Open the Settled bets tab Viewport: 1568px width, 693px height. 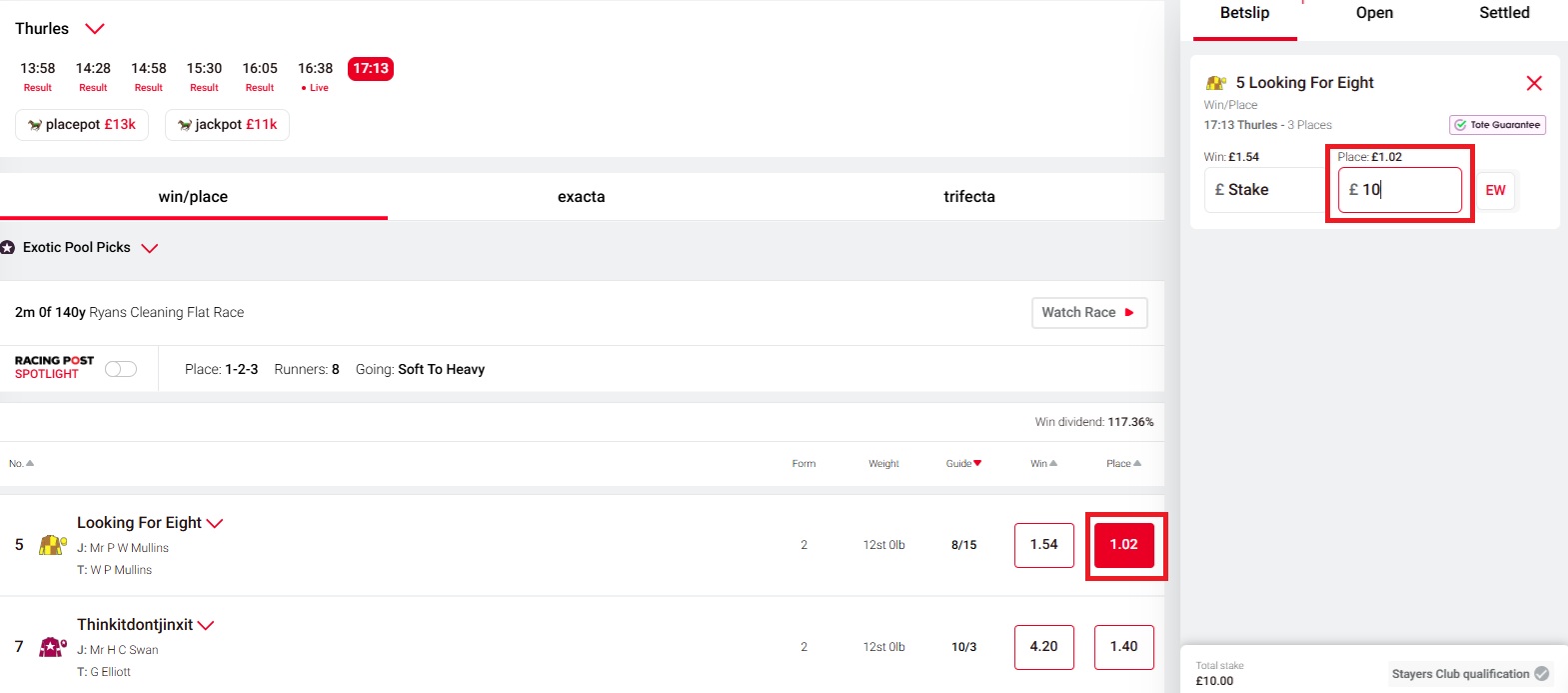(x=1504, y=13)
